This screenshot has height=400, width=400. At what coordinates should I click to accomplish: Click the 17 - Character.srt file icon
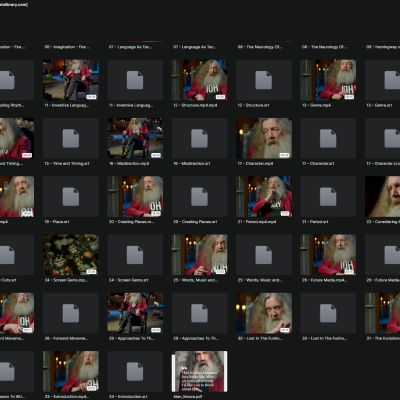click(x=328, y=138)
